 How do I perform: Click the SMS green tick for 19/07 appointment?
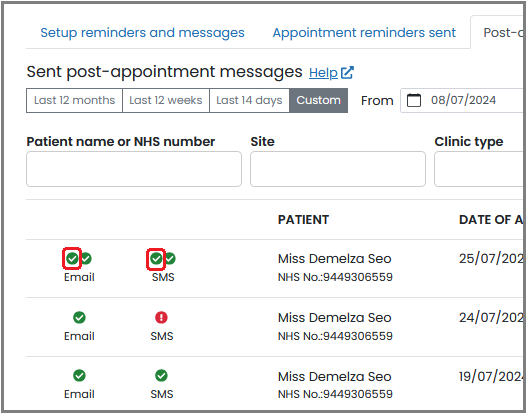click(161, 375)
